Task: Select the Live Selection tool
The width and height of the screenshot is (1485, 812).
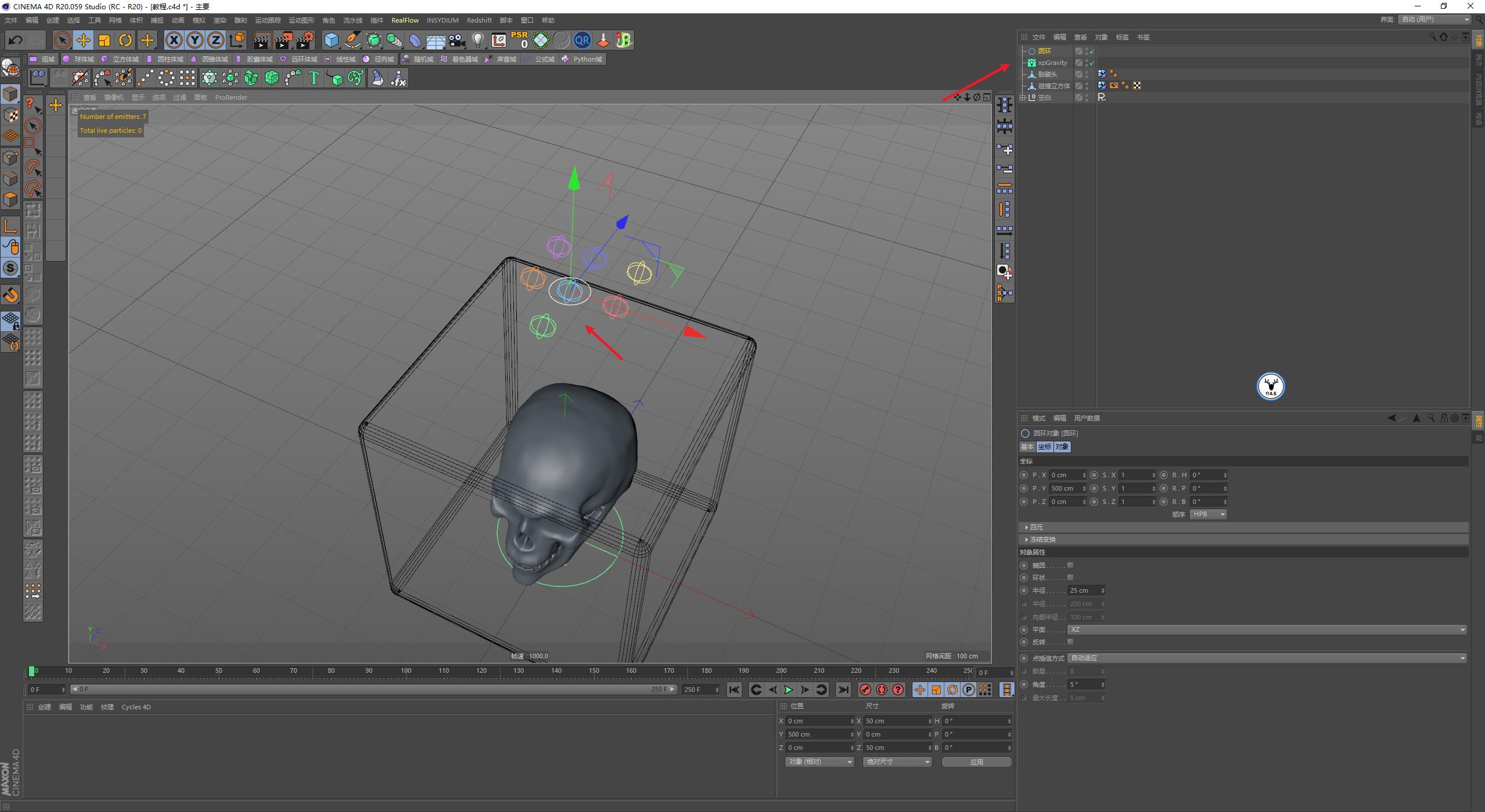Action: pos(61,40)
